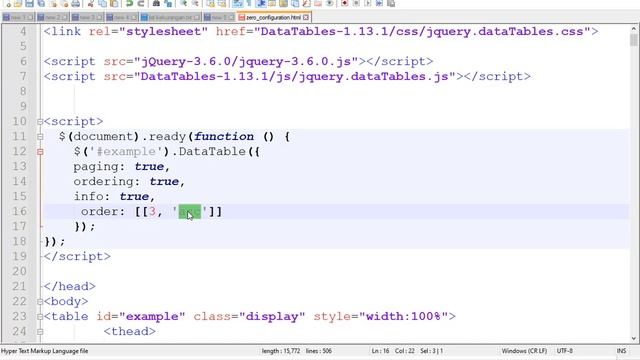Click Windows (CR LF) in status bar
This screenshot has width=640, height=360.
click(x=524, y=351)
